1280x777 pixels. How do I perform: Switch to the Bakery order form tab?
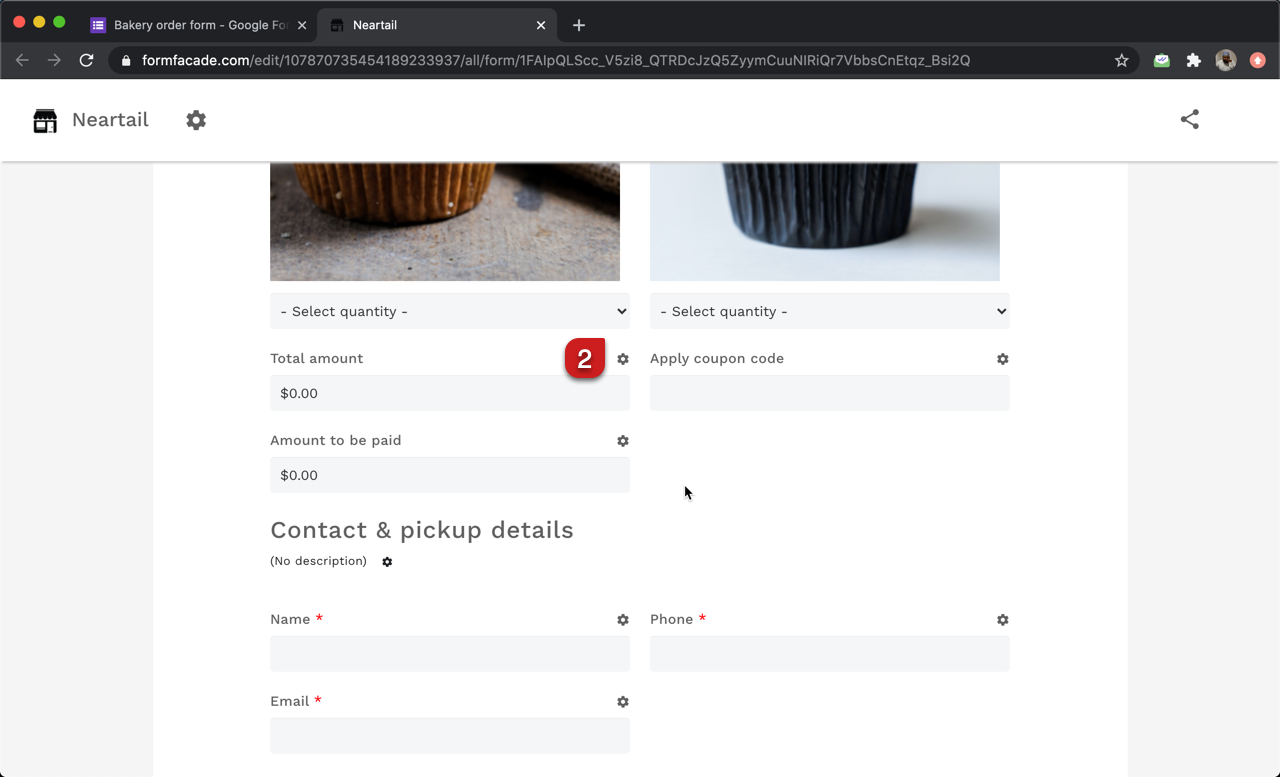pos(197,24)
